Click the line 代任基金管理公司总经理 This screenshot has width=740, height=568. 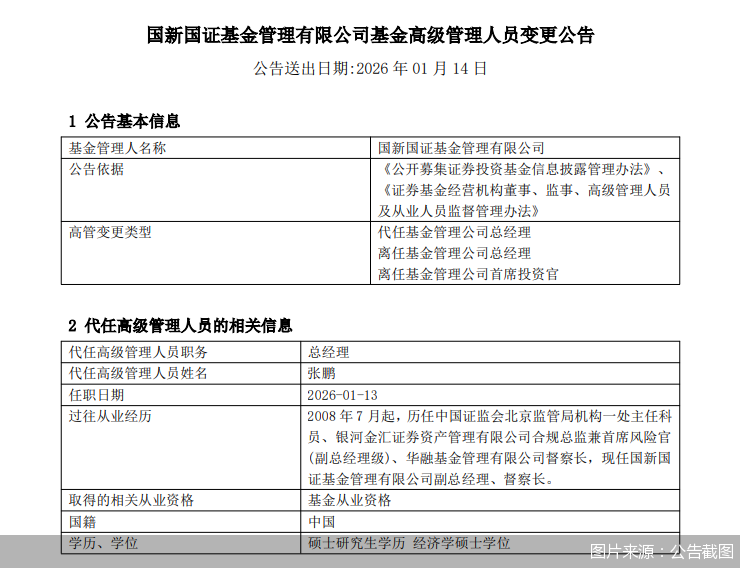pyautogui.click(x=454, y=232)
